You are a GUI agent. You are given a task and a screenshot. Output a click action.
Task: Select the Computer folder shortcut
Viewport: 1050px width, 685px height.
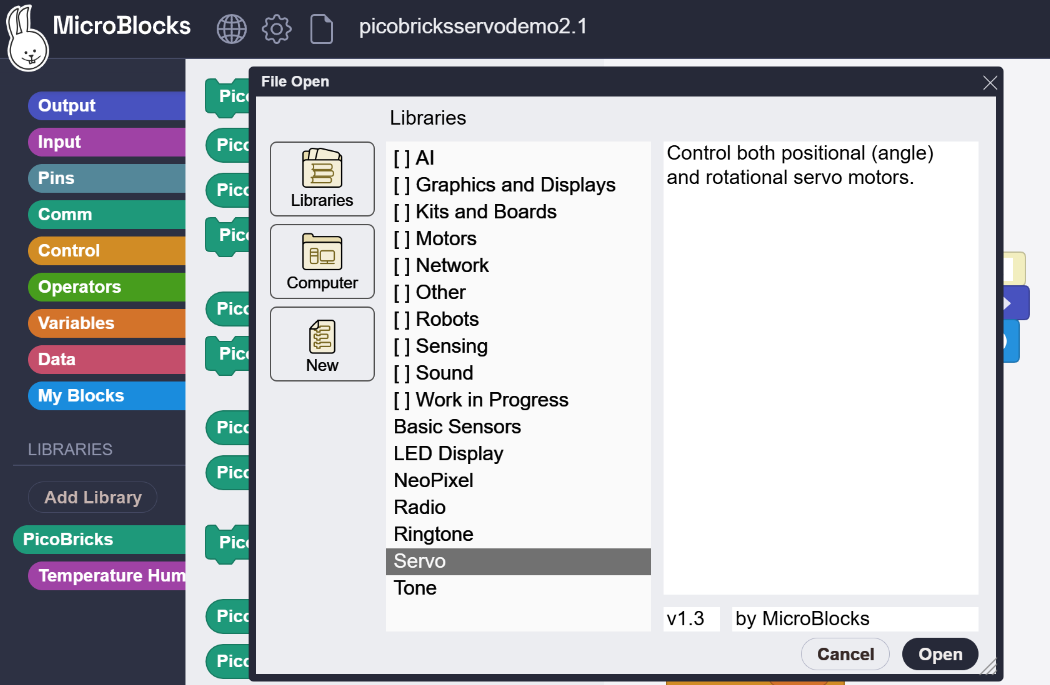pos(322,261)
